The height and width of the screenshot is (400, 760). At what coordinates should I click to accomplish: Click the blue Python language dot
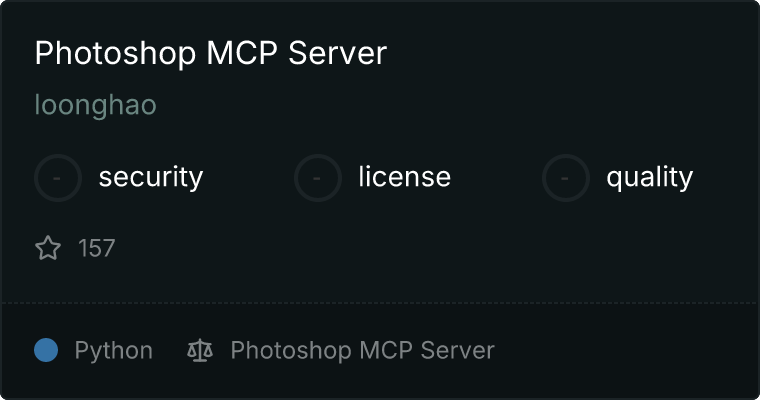46,350
